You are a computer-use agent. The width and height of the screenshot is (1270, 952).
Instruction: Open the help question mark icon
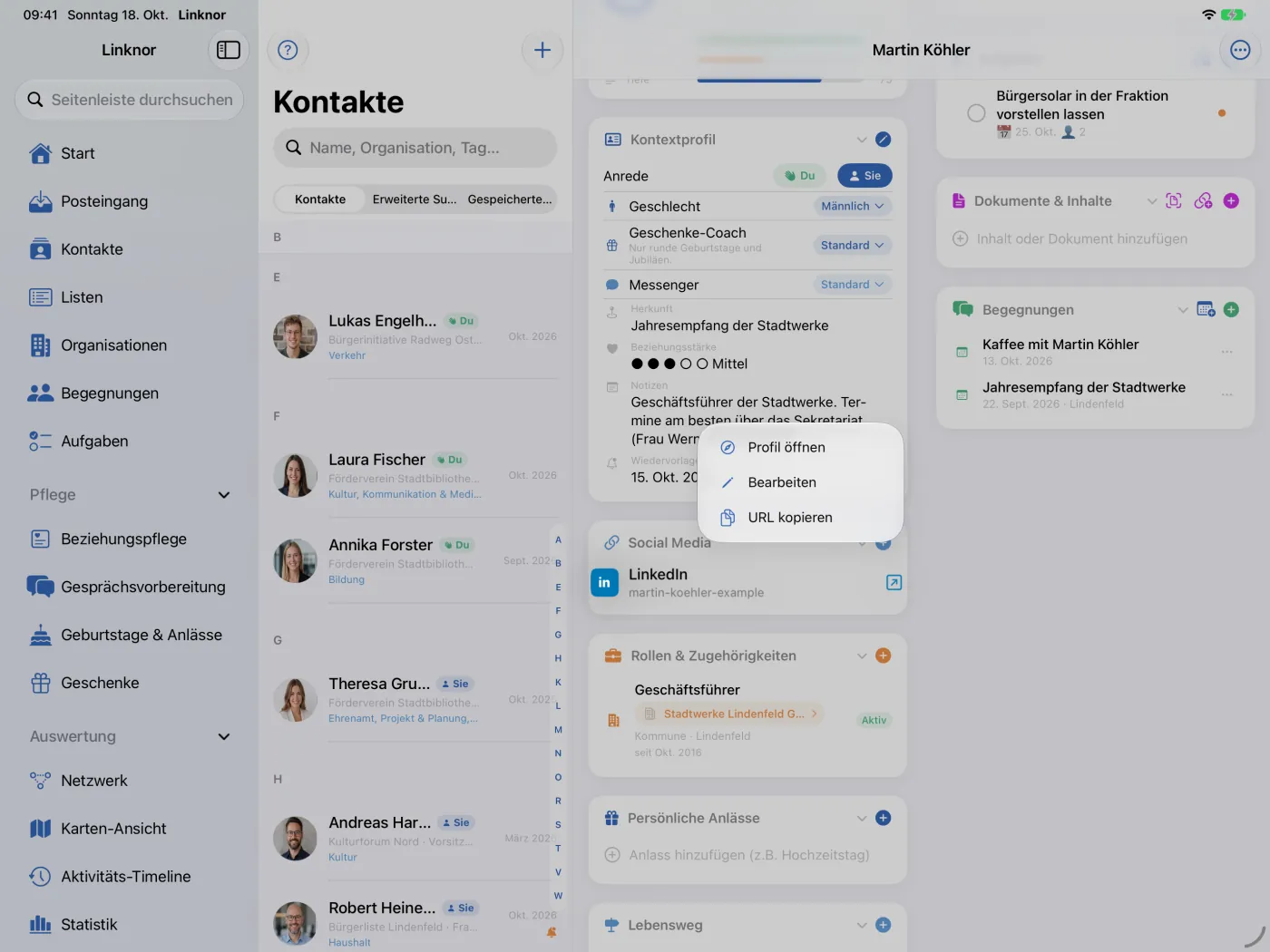[288, 50]
